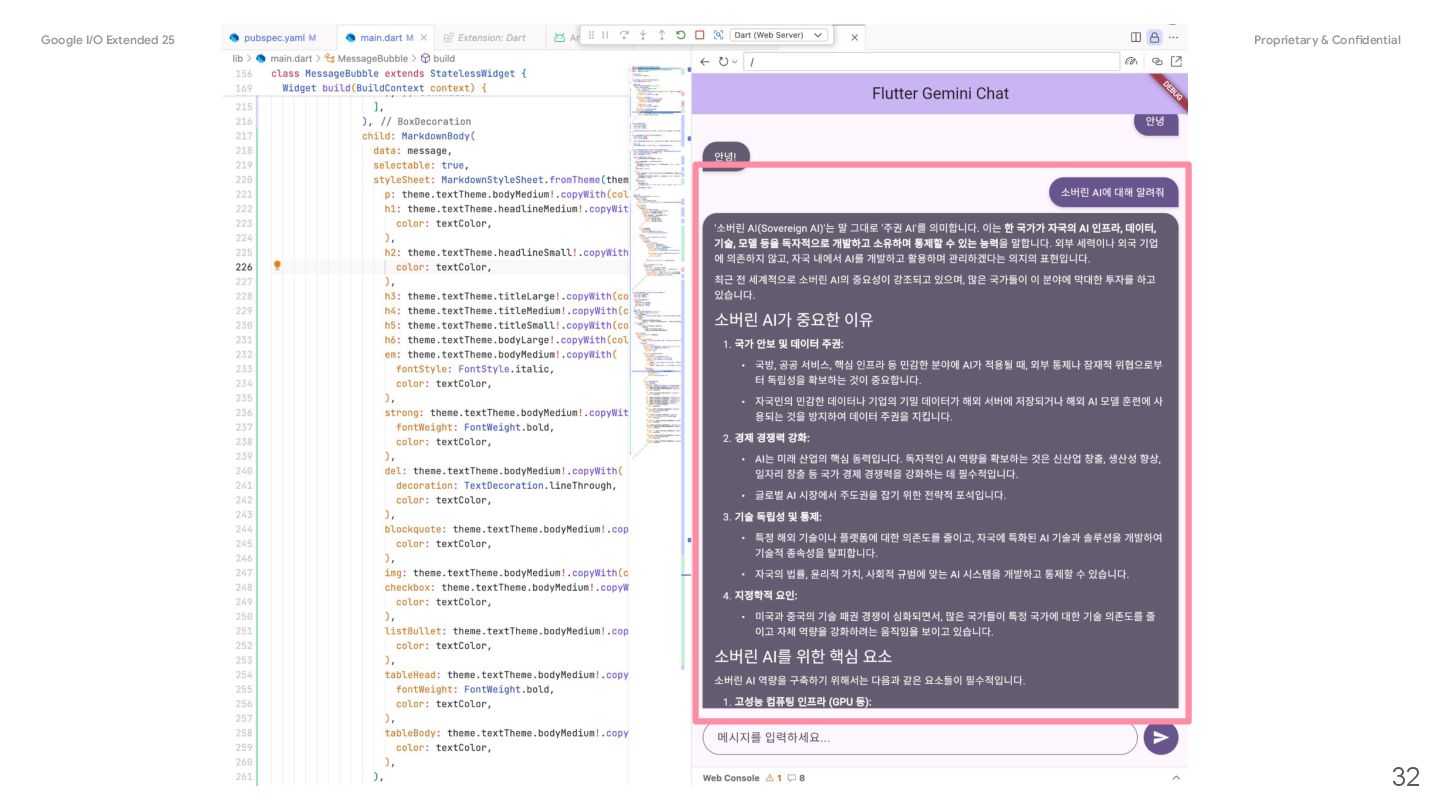
Task: Click the split editor icon
Action: (x=1136, y=38)
